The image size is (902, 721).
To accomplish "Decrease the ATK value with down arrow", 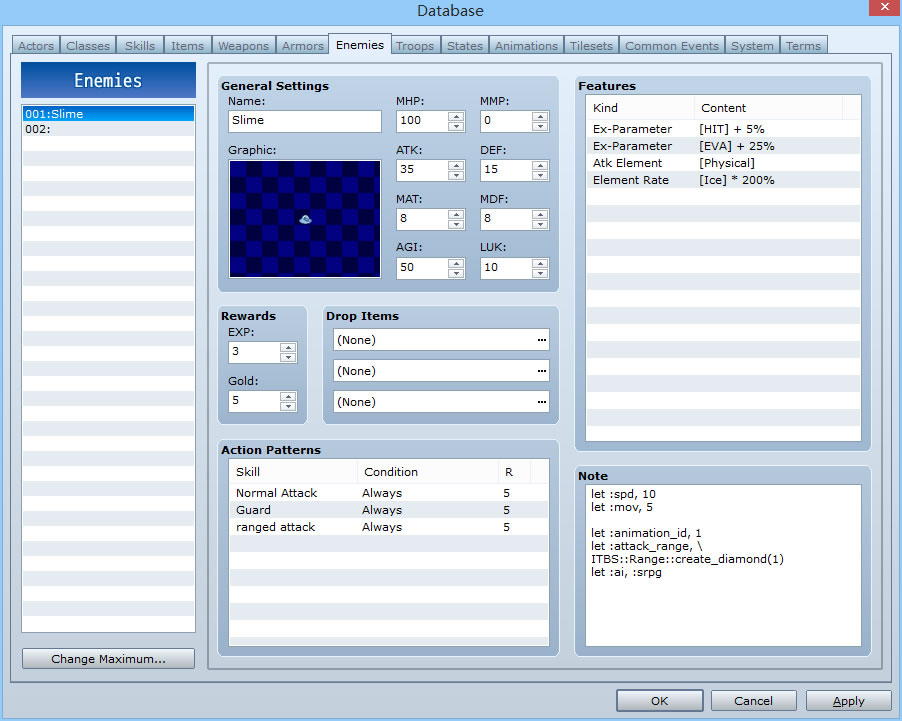I will click(x=456, y=175).
